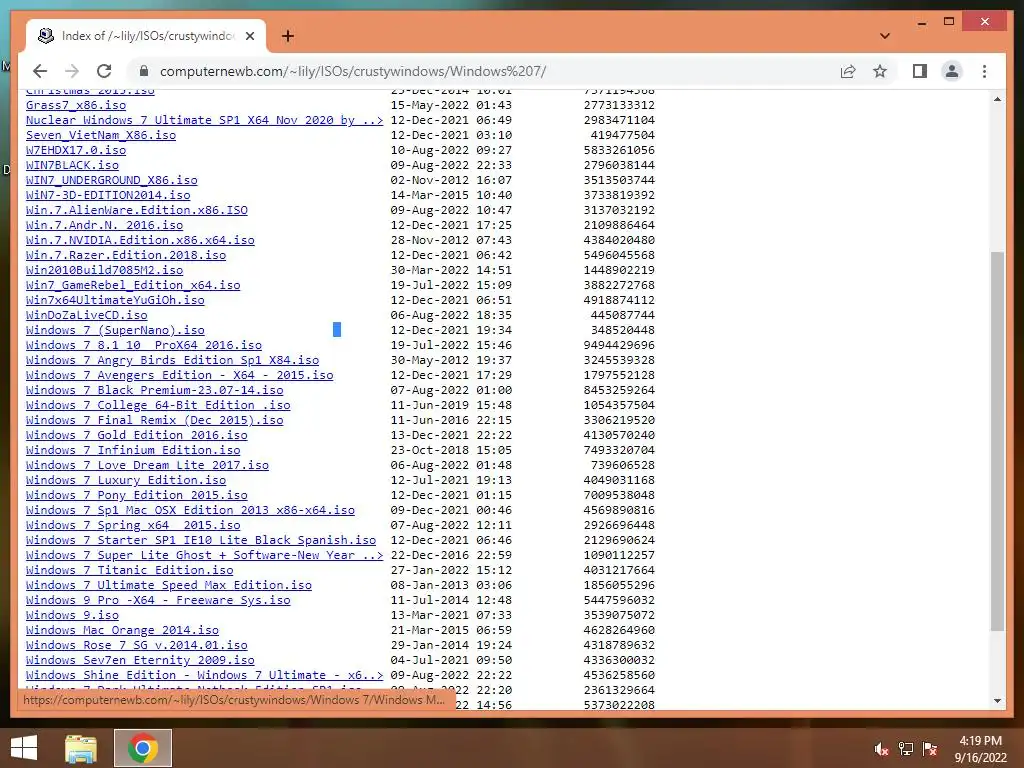Open Windows 7 Infinium Edition.iso

click(133, 451)
